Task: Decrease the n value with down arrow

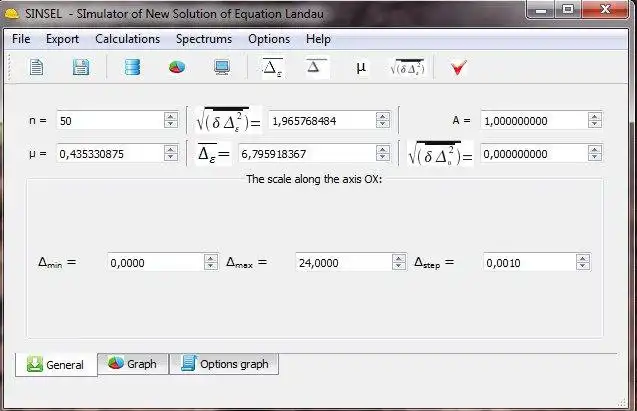Action: (x=171, y=124)
